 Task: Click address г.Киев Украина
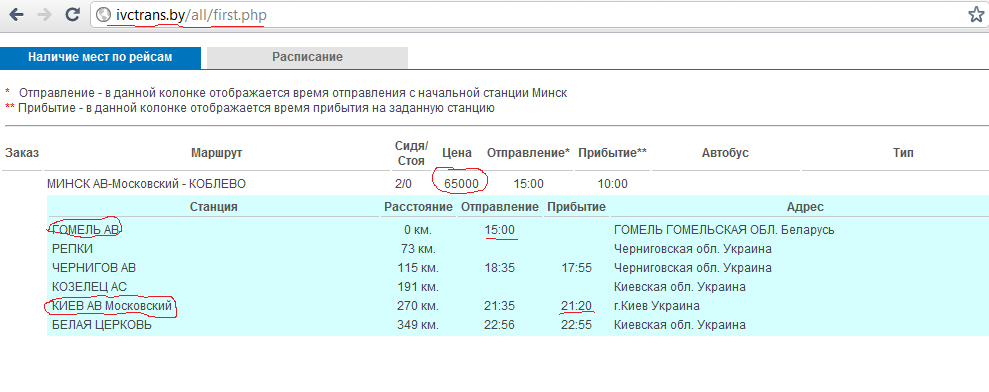[657, 306]
